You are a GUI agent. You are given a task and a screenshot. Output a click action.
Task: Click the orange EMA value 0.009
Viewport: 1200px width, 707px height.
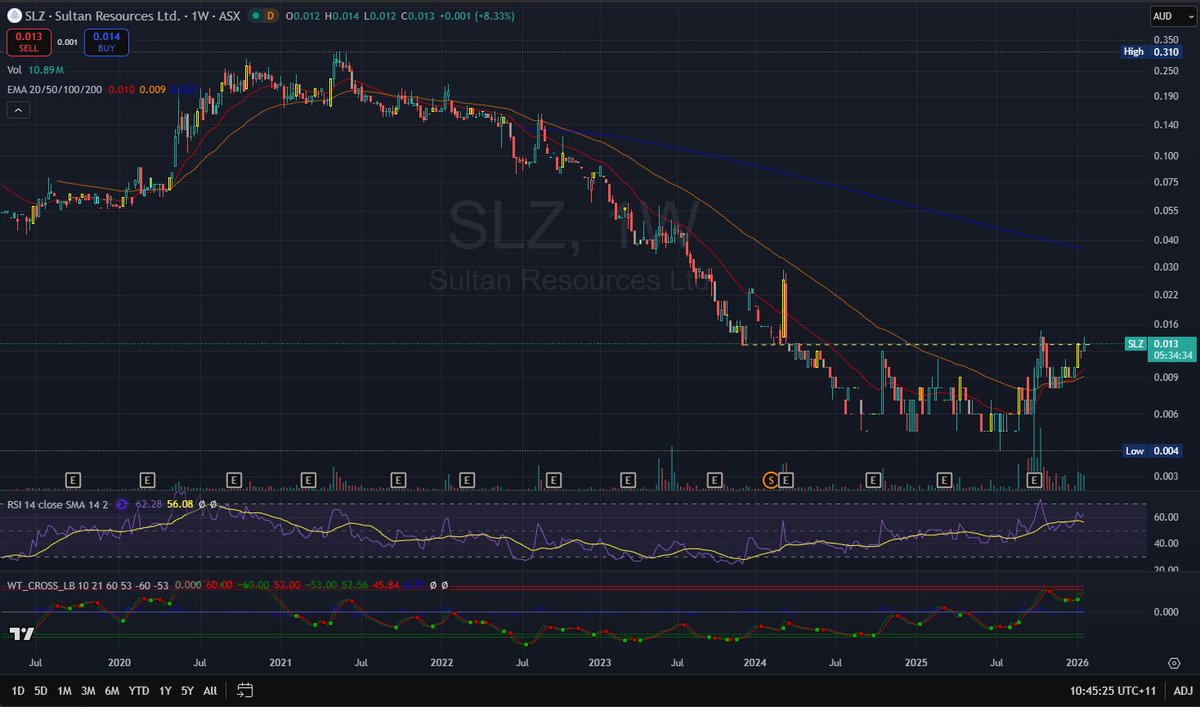coord(152,90)
